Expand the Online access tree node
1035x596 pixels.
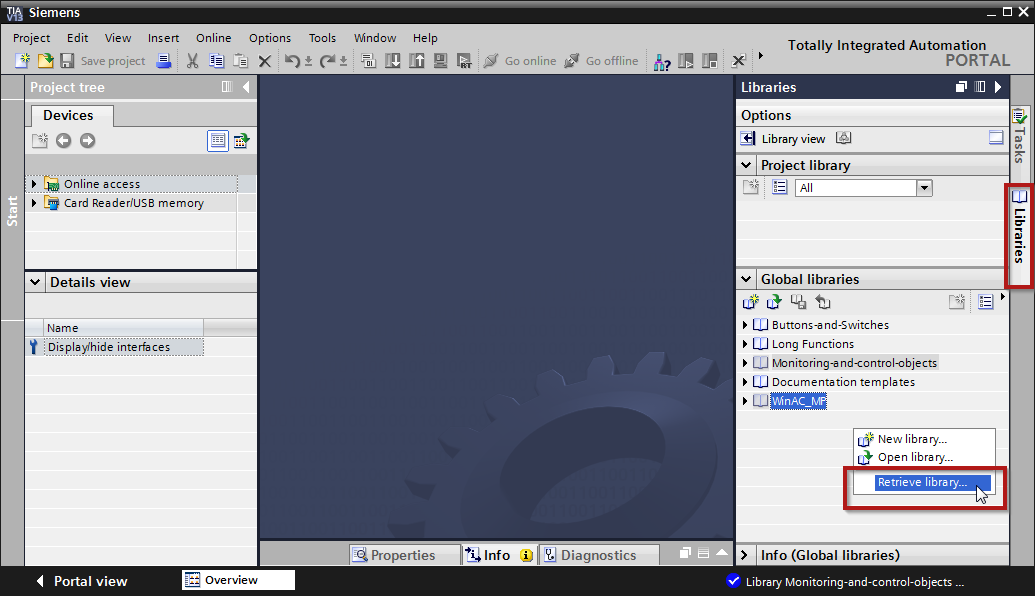34,184
